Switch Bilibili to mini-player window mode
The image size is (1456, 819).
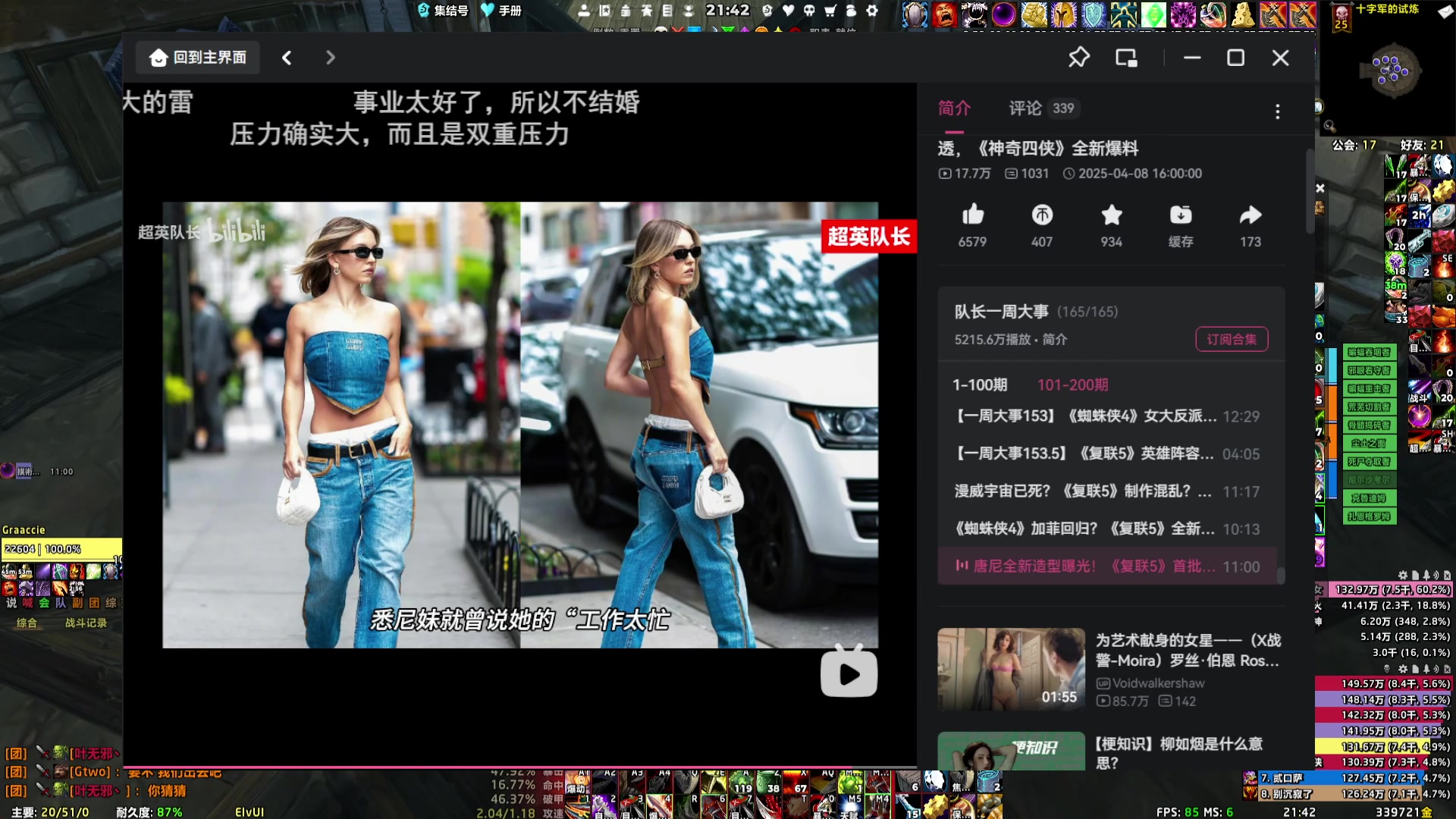tap(1126, 58)
